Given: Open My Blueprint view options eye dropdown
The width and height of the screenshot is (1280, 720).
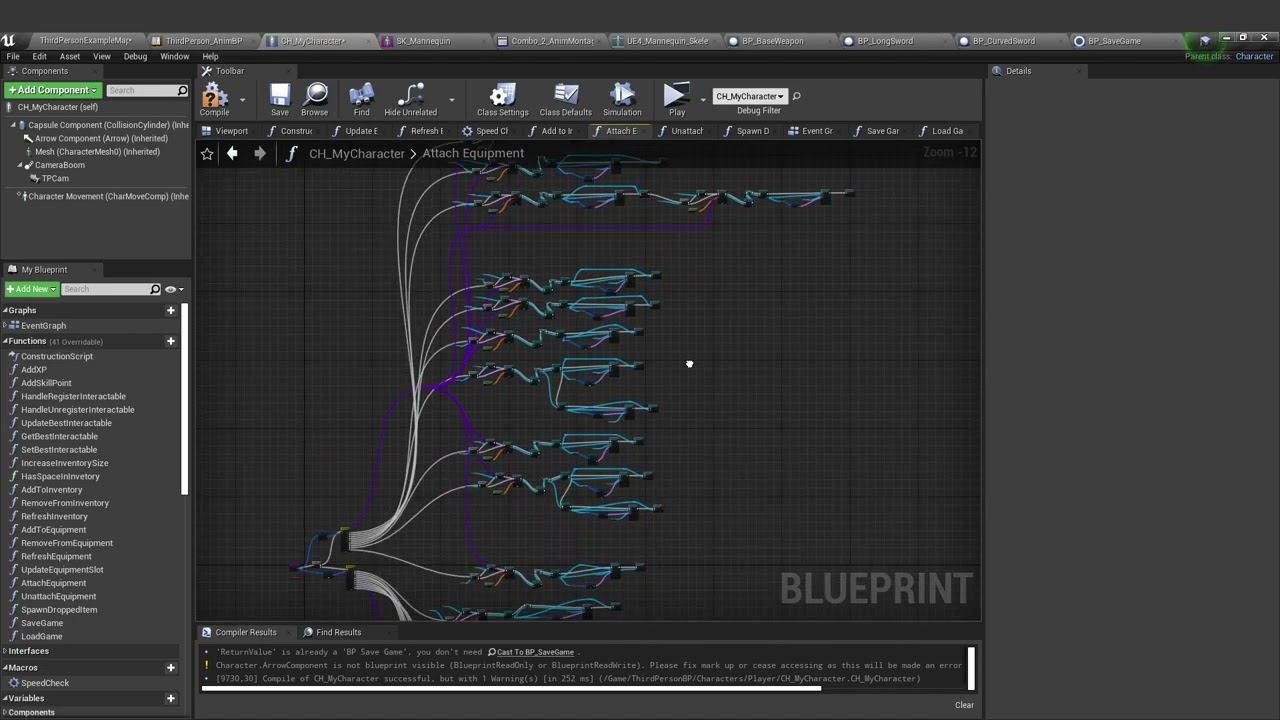Looking at the screenshot, I should point(174,289).
